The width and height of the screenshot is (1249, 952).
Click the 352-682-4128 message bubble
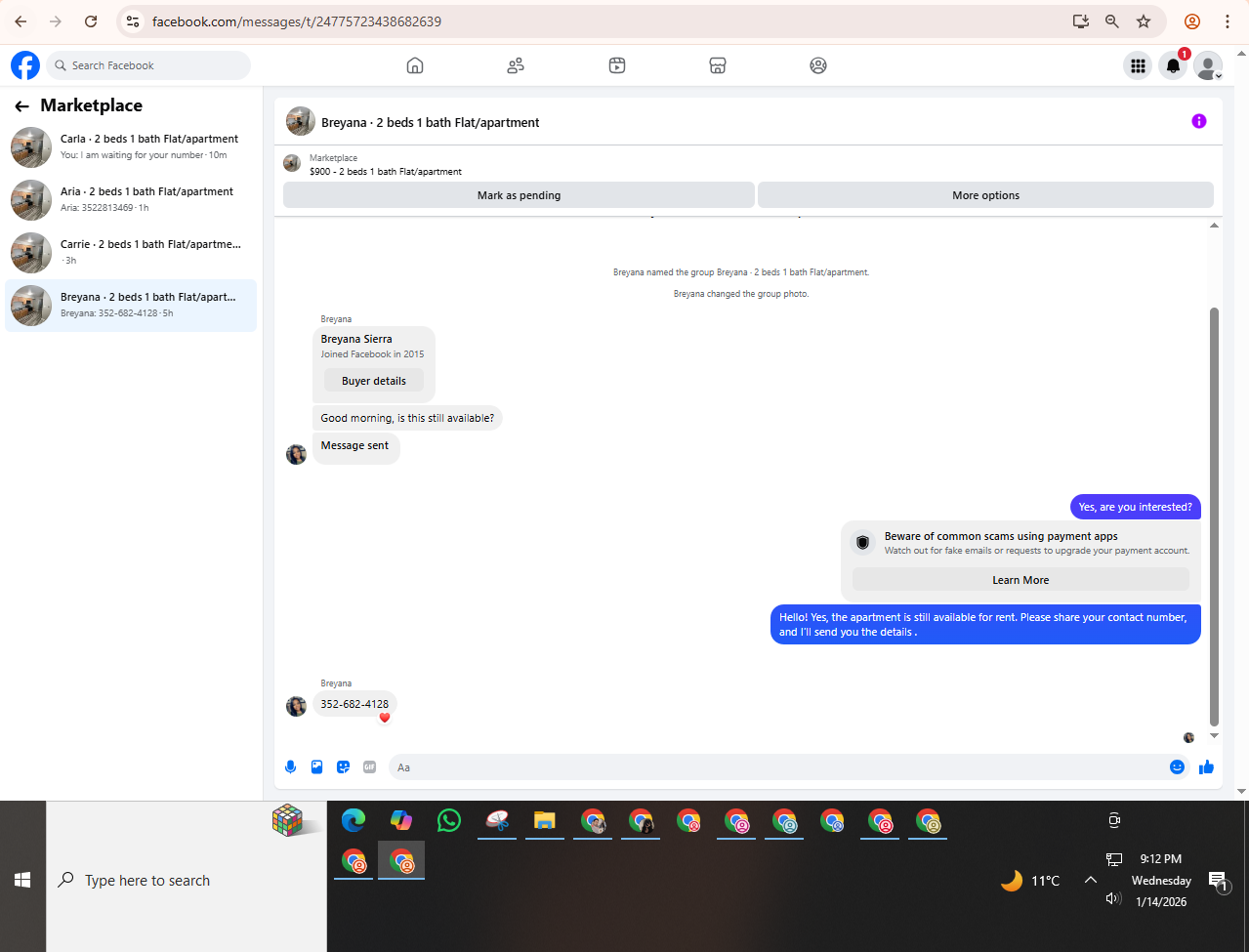tap(354, 704)
